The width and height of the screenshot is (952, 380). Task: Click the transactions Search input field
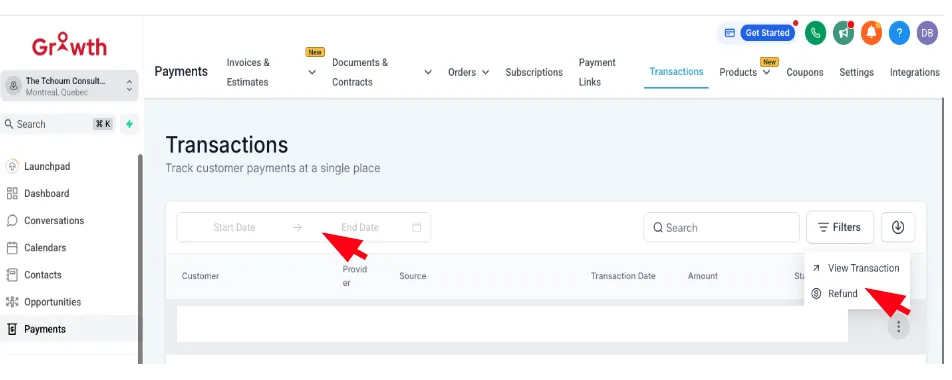point(721,228)
